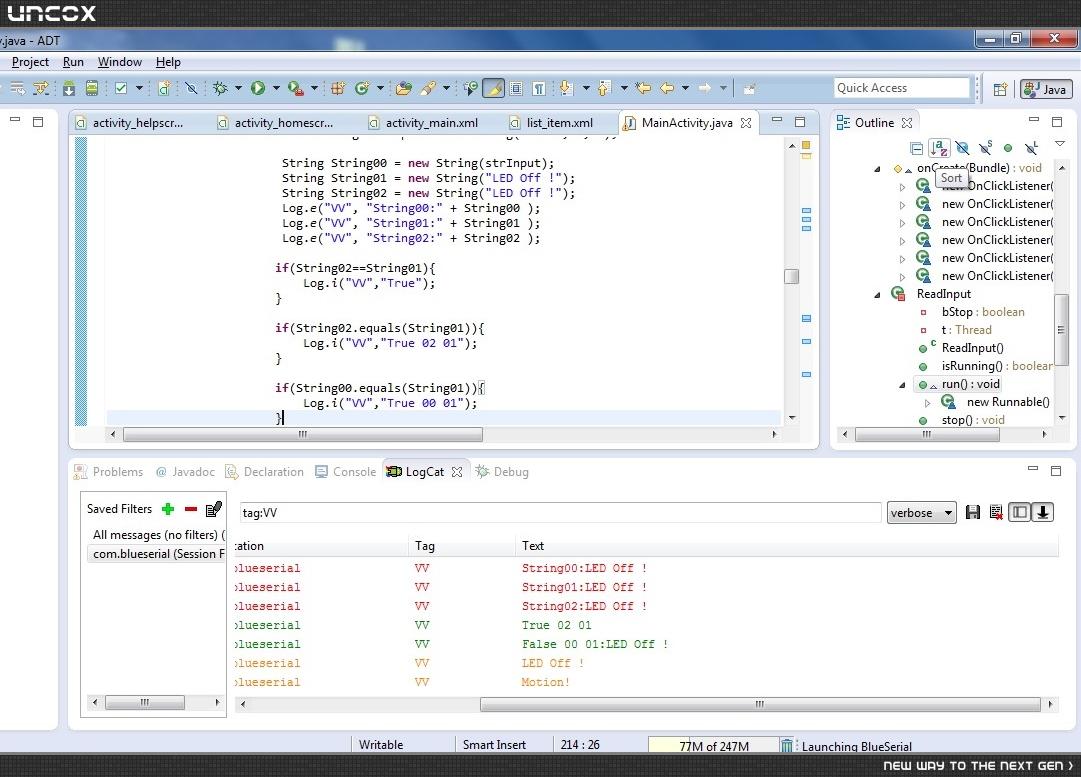Add a new LogCat saved filter
This screenshot has height=777, width=1081.
click(x=168, y=509)
